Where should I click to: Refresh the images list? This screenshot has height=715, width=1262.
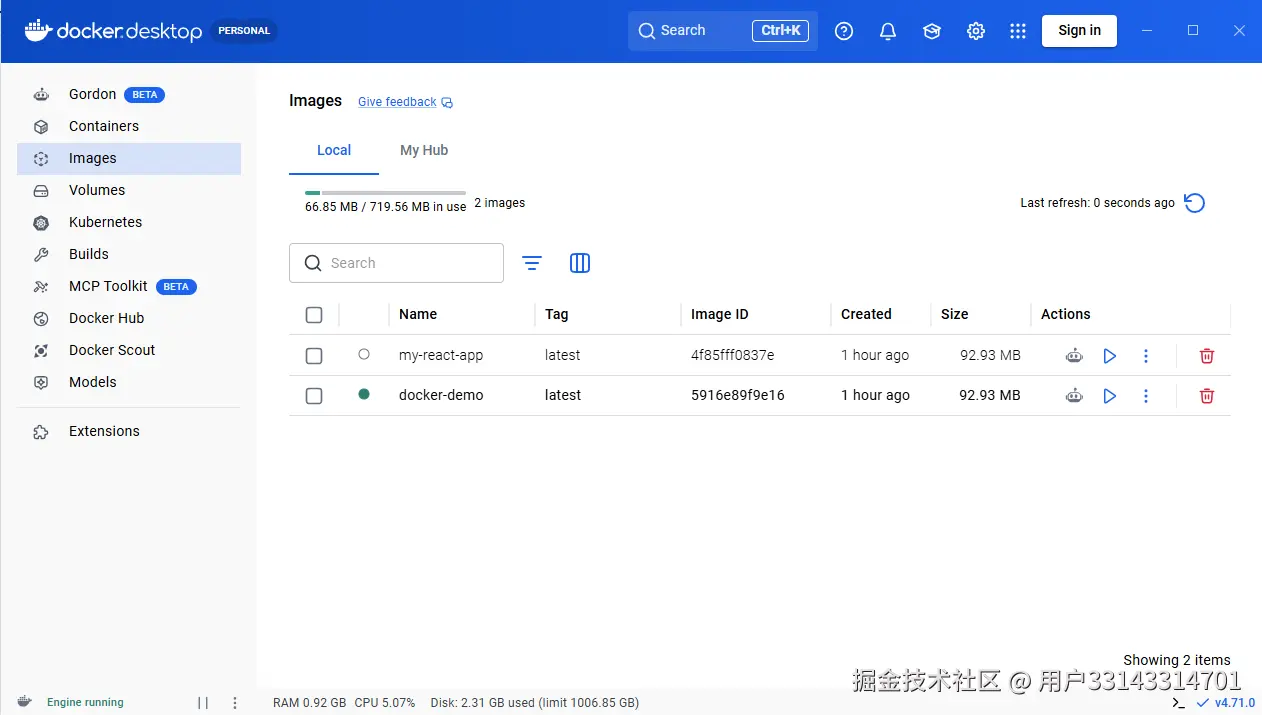point(1194,203)
